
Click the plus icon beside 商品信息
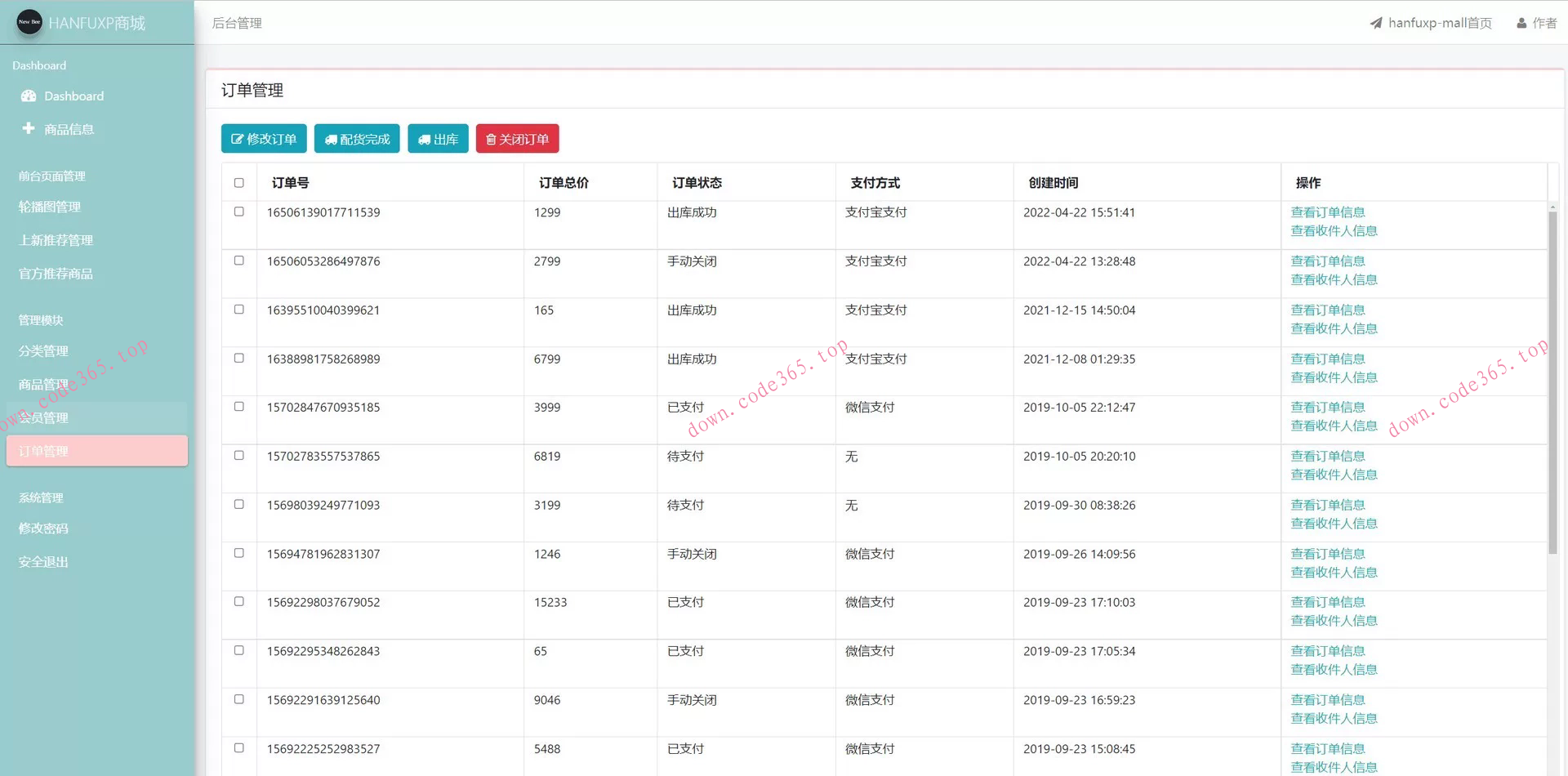(x=29, y=128)
